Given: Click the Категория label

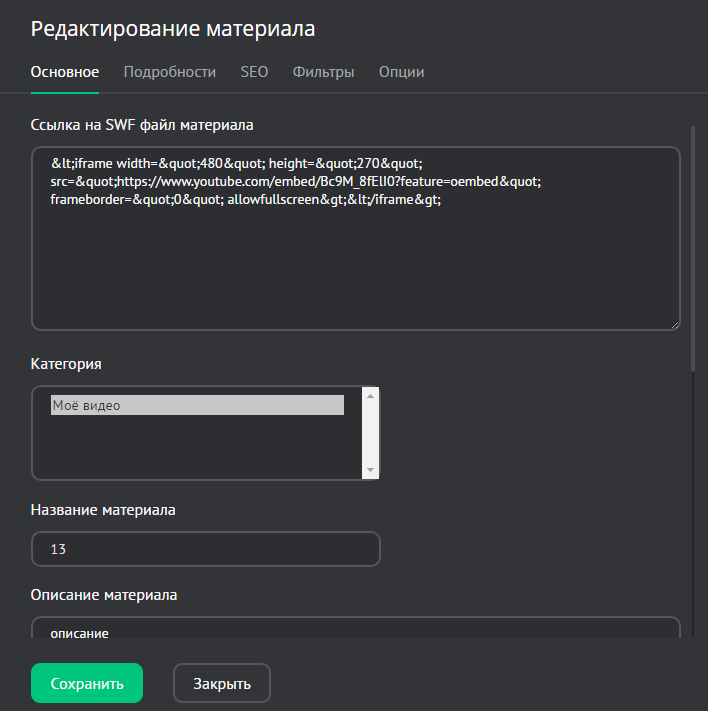Looking at the screenshot, I should pos(66,363).
